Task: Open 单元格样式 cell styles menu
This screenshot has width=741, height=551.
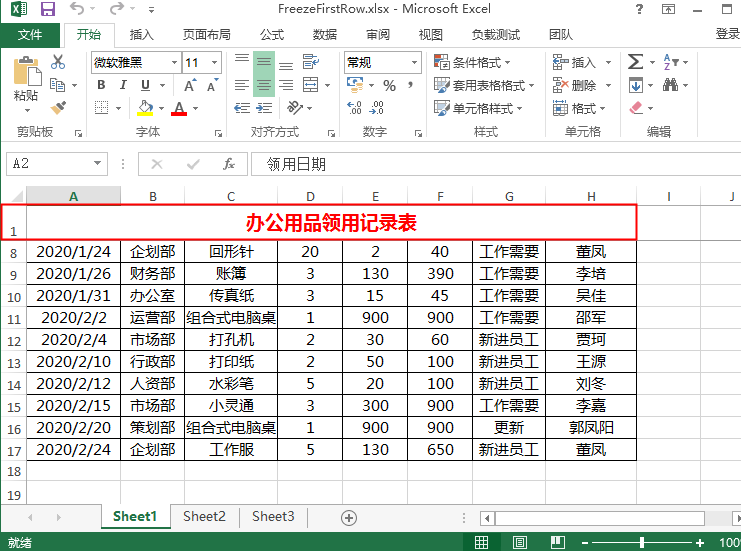Action: (478, 108)
